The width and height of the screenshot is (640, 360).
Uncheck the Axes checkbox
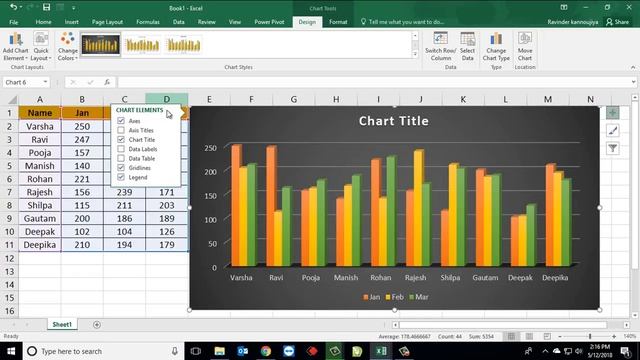(x=121, y=121)
